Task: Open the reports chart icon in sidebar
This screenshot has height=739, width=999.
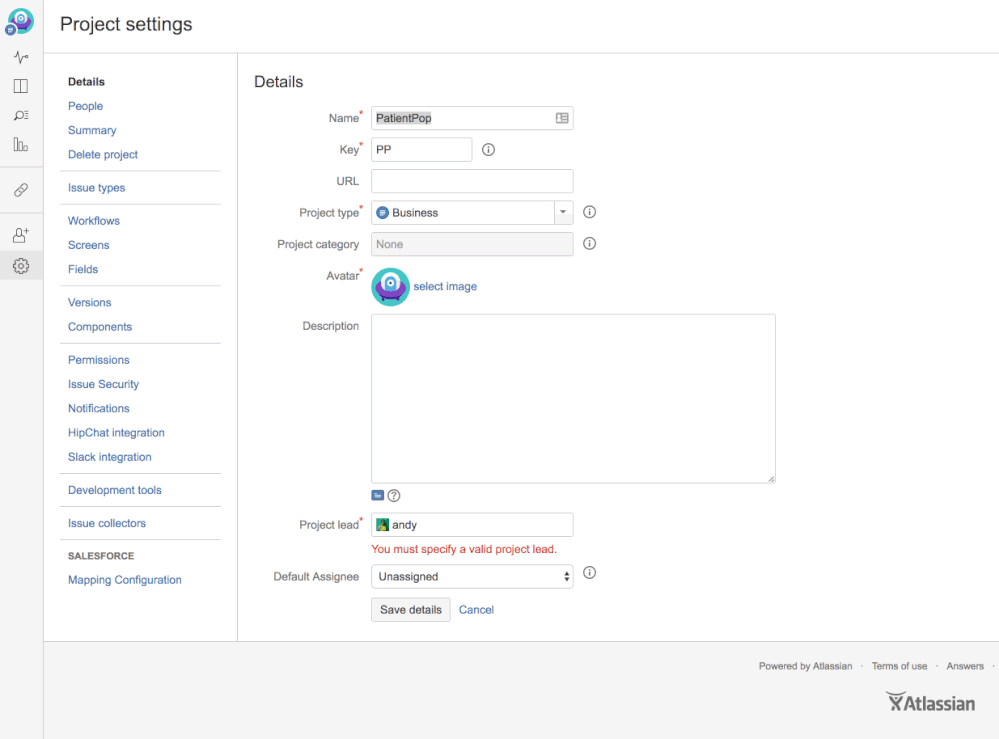Action: [x=21, y=145]
